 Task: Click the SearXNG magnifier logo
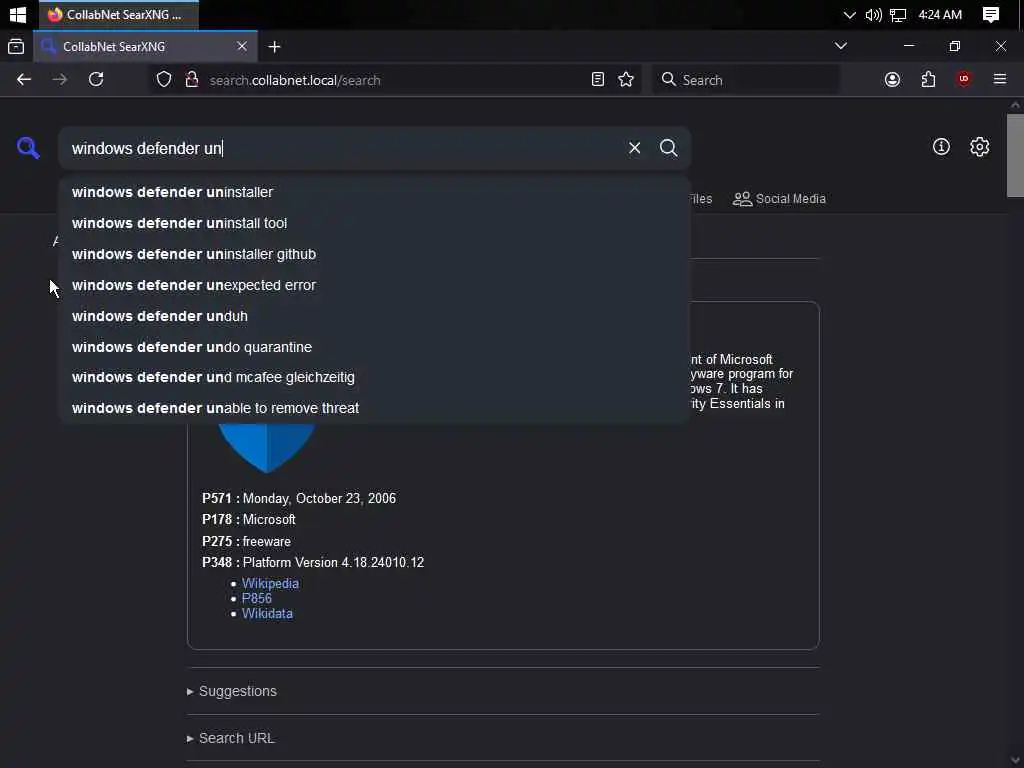pyautogui.click(x=28, y=148)
